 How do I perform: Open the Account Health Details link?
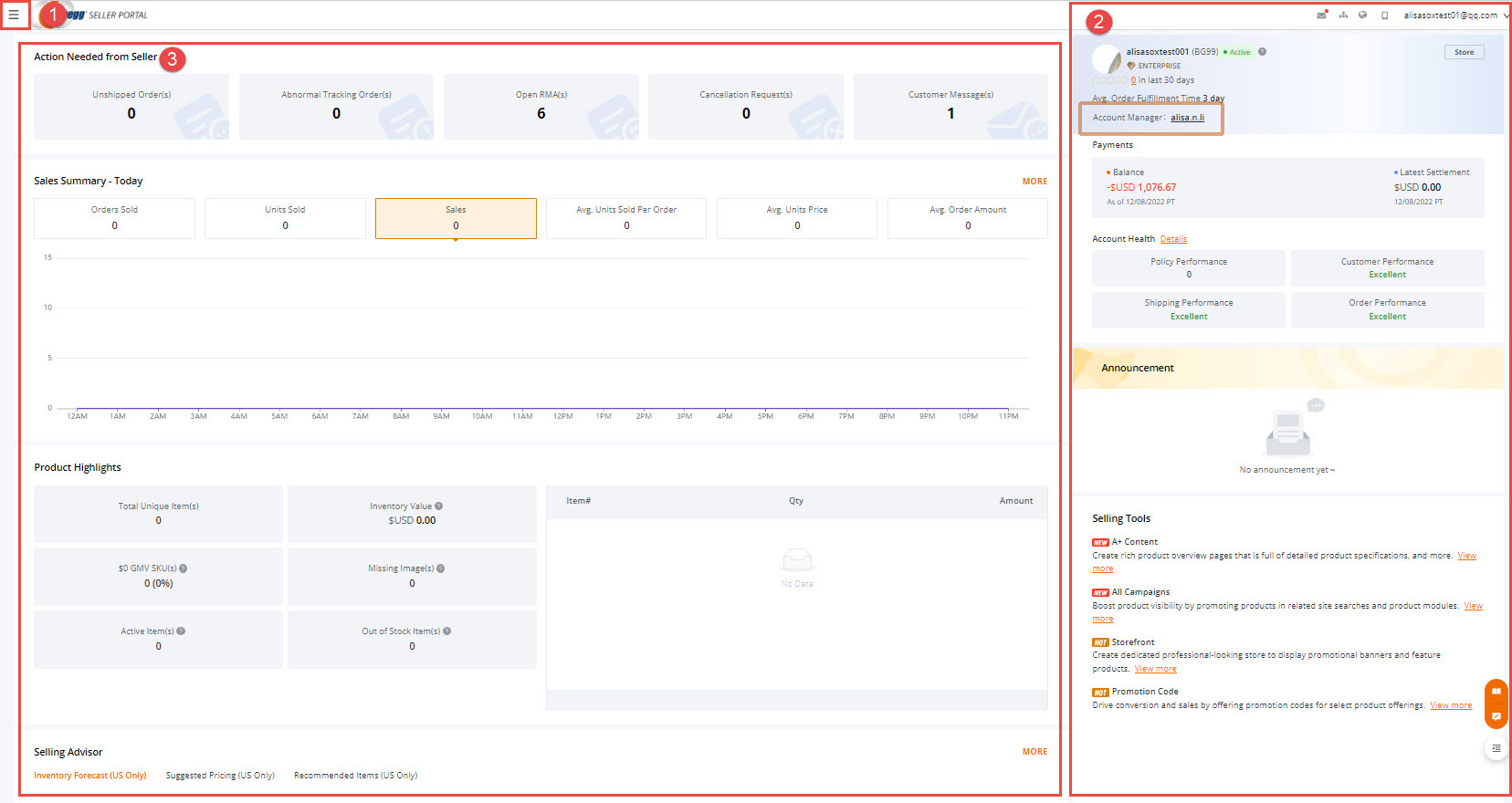tap(1173, 239)
